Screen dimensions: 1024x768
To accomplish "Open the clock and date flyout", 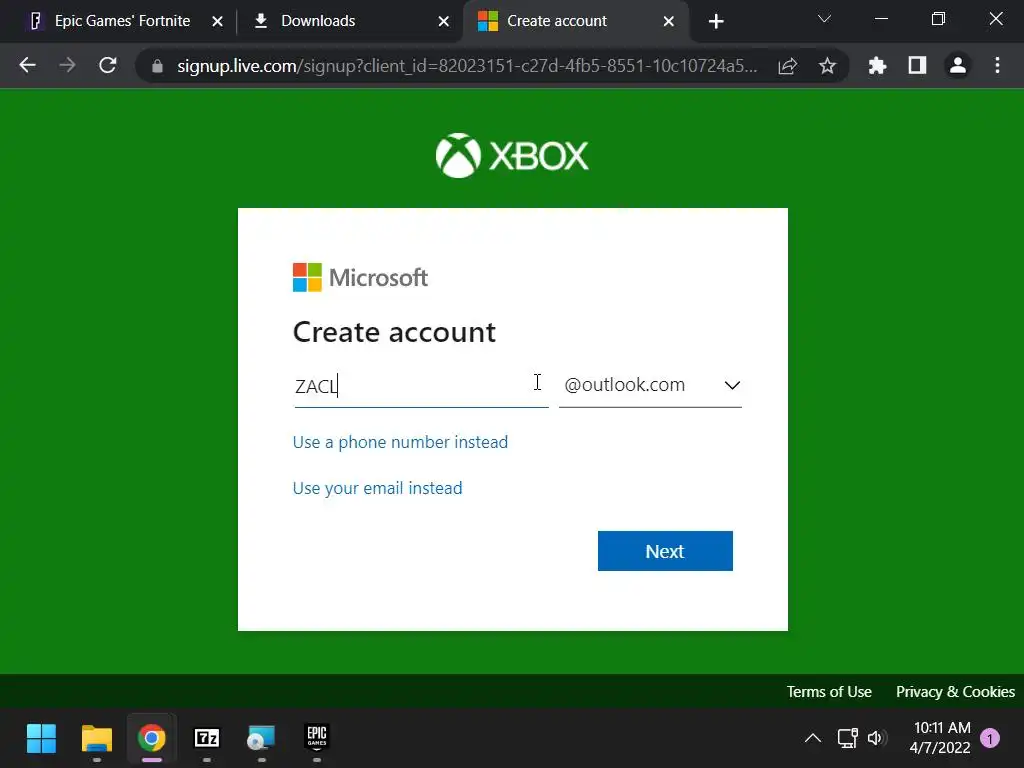I will [x=940, y=738].
